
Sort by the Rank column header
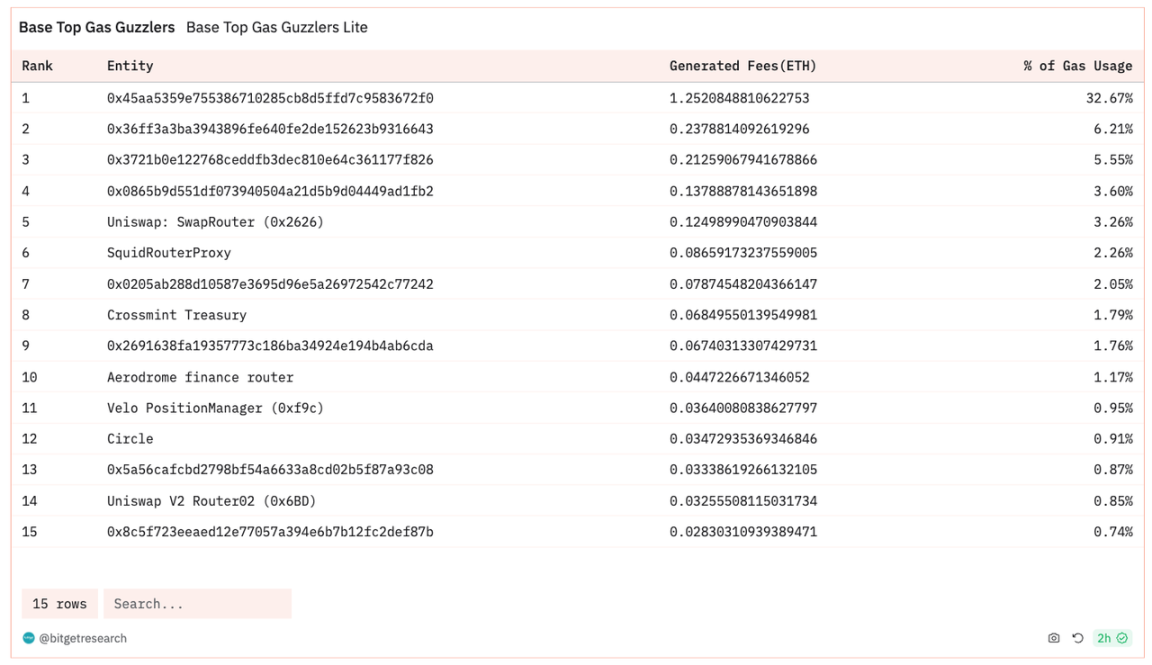pyautogui.click(x=37, y=66)
